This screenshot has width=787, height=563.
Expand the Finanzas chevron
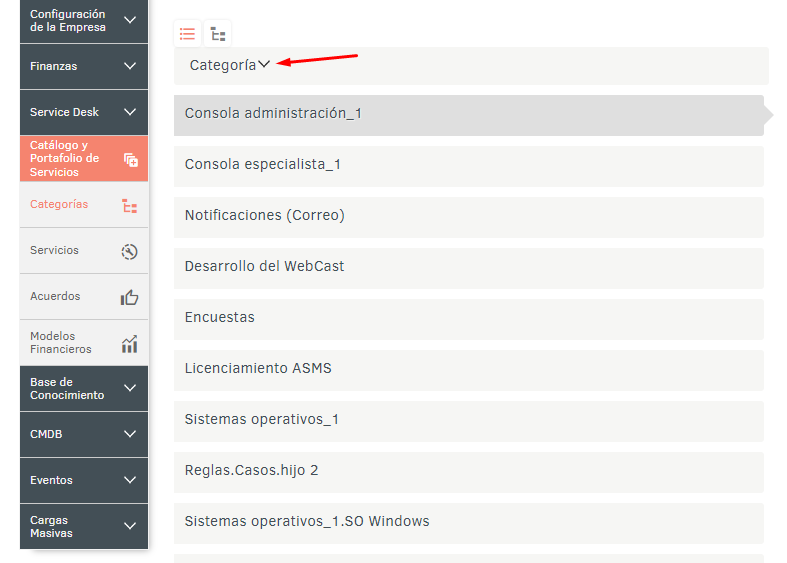tap(130, 66)
